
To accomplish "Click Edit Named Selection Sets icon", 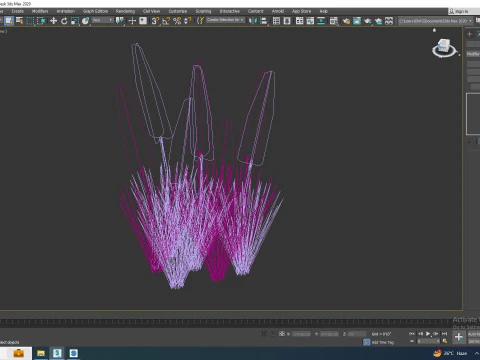I will coord(200,21).
